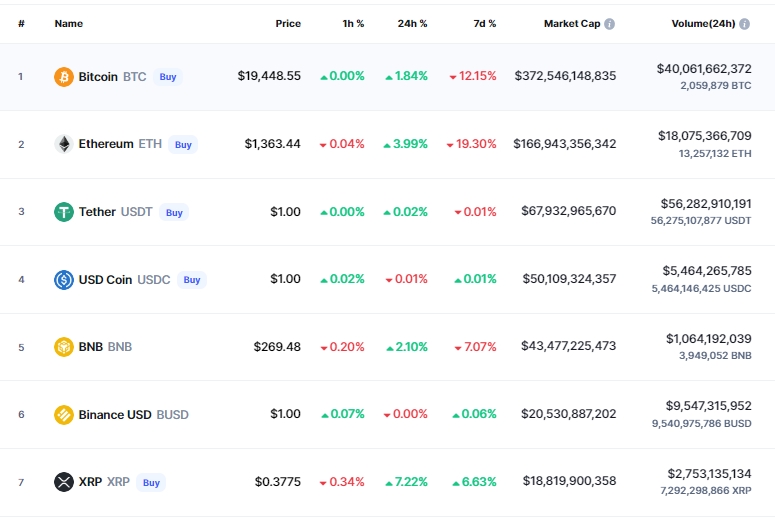This screenshot has width=775, height=528.
Task: Click Binance USD market cap $20,530,887,202
Action: (x=568, y=414)
